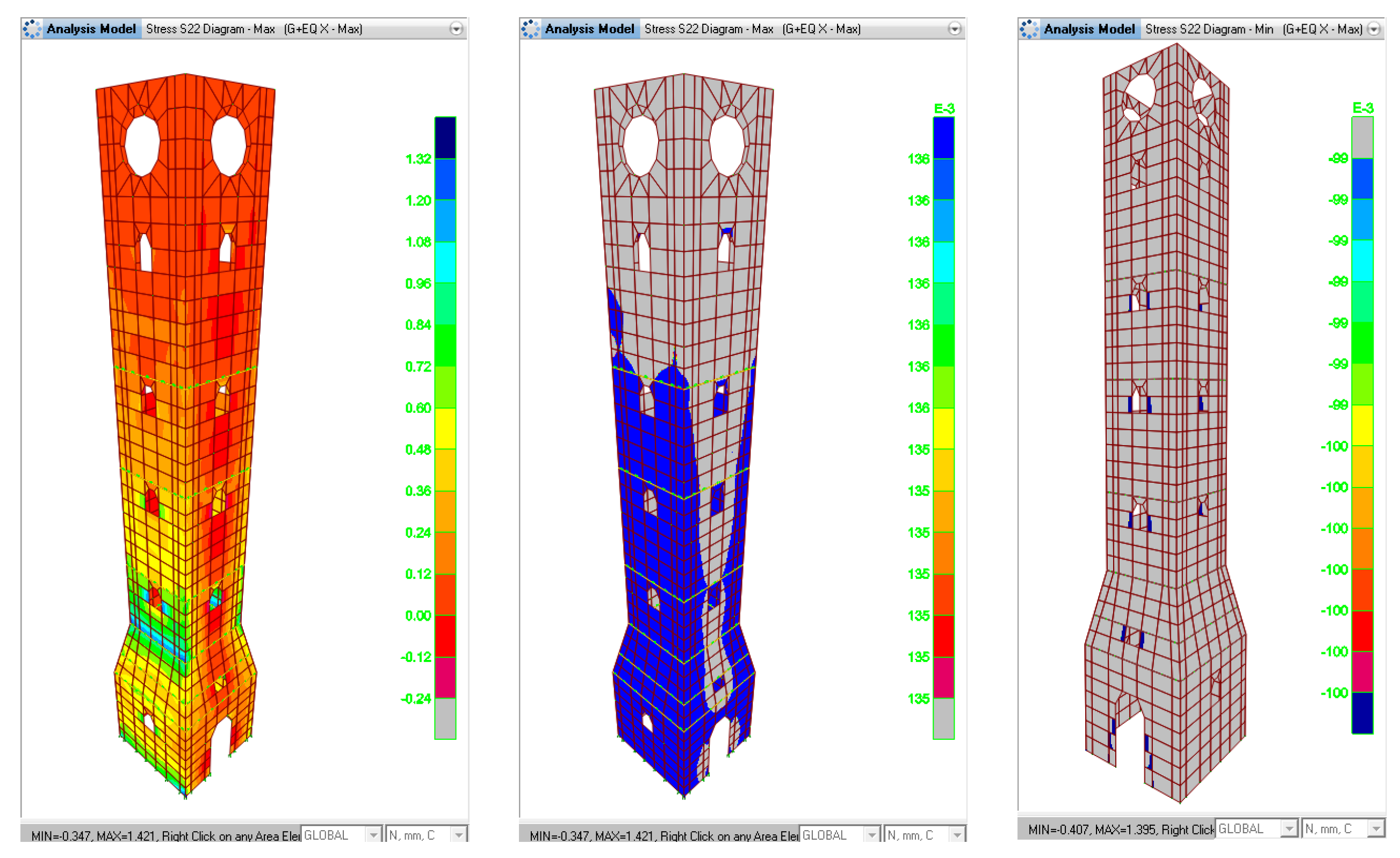The height and width of the screenshot is (858, 1400).
Task: Open the right window title dropdown arrow
Action: pyautogui.click(x=1374, y=28)
